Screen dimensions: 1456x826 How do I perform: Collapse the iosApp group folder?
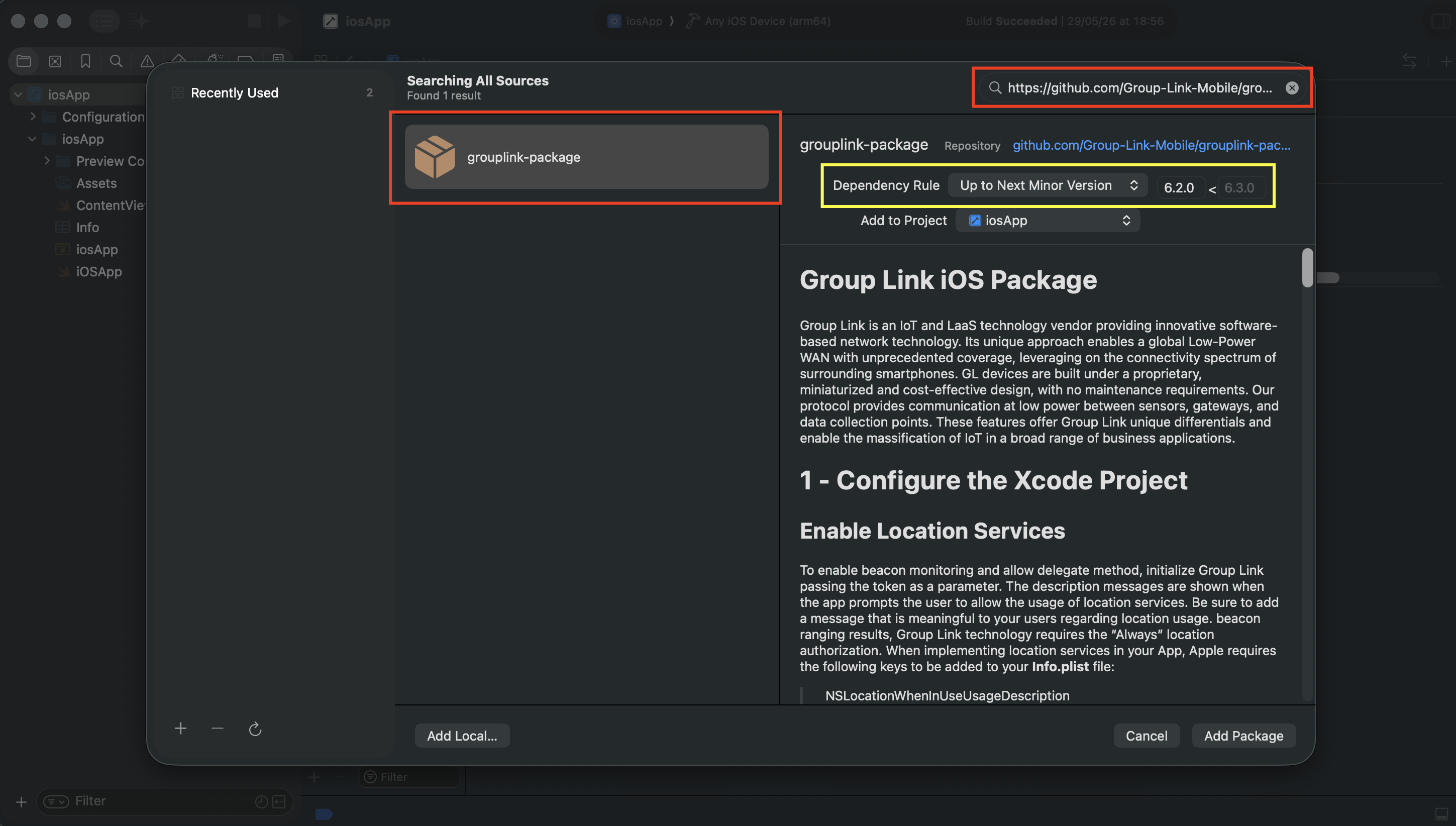(x=32, y=139)
